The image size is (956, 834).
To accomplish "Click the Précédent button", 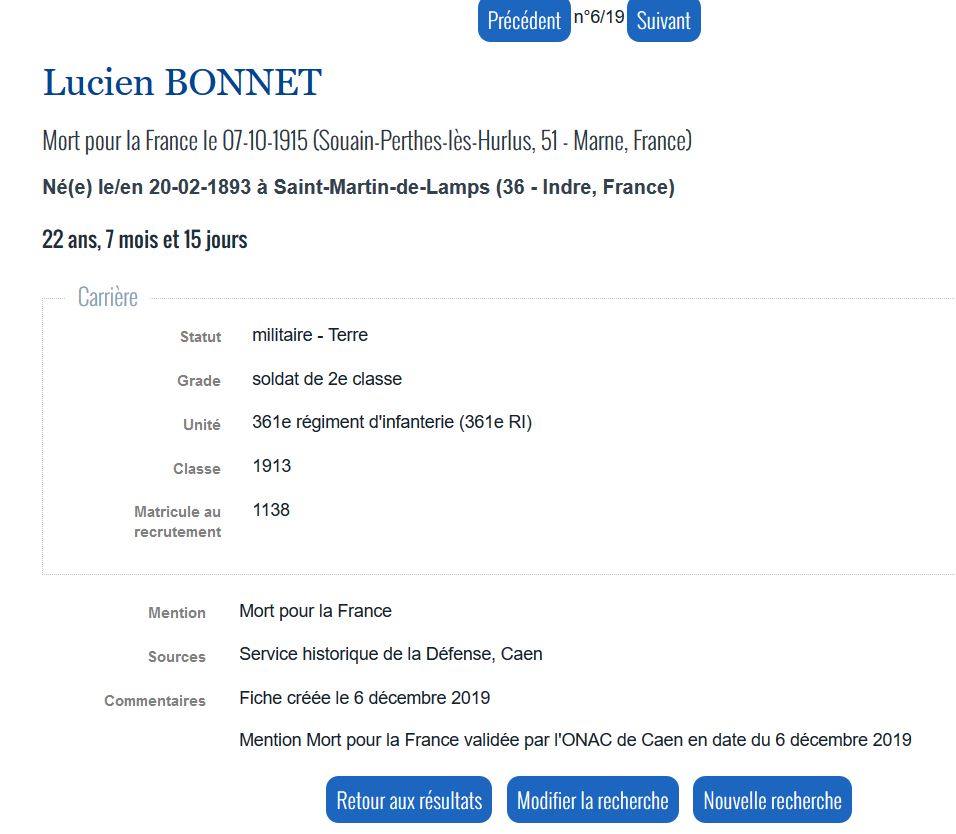I will 524,20.
